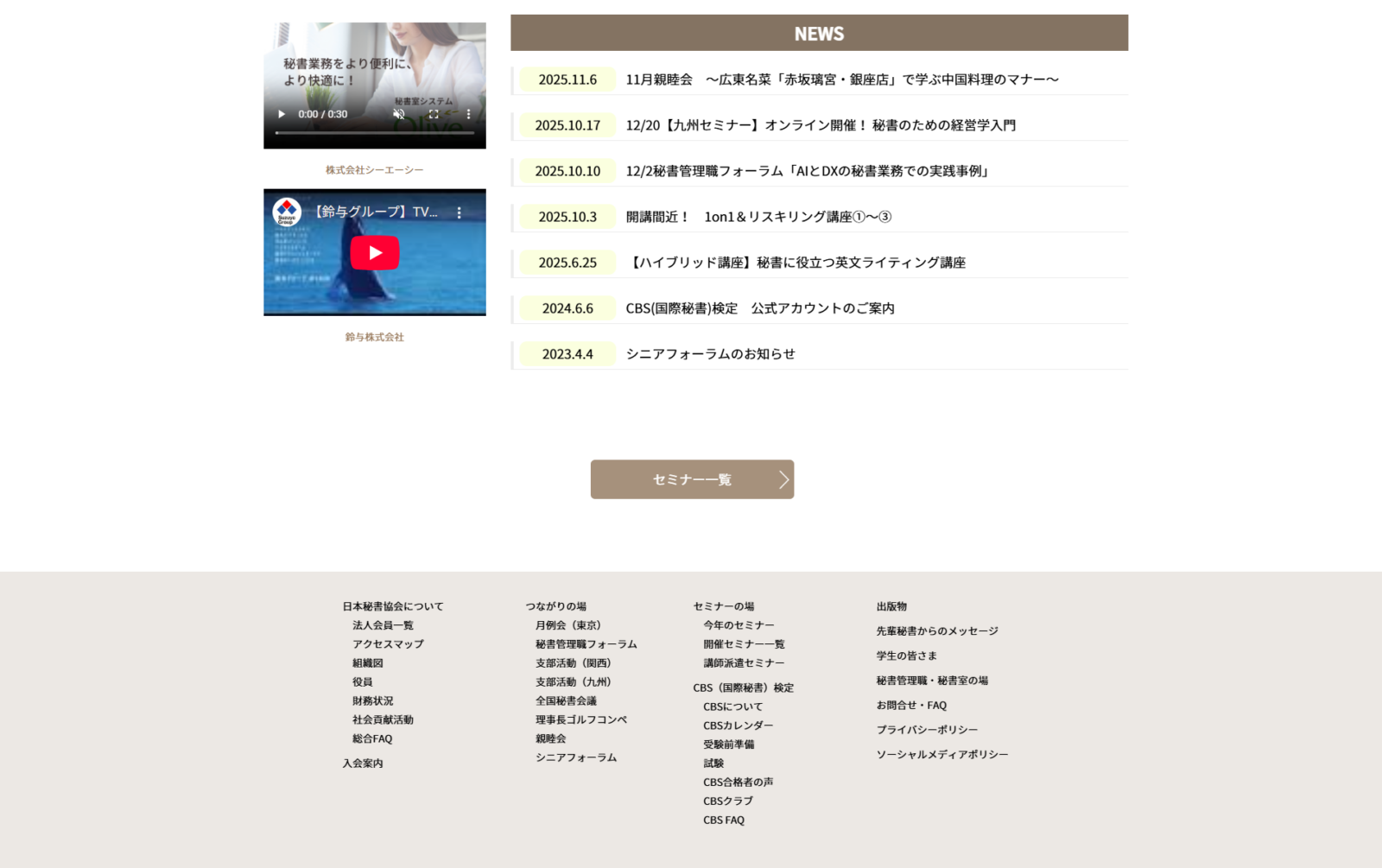
Task: Visit the プライバシーポリシー page
Action: 927,730
